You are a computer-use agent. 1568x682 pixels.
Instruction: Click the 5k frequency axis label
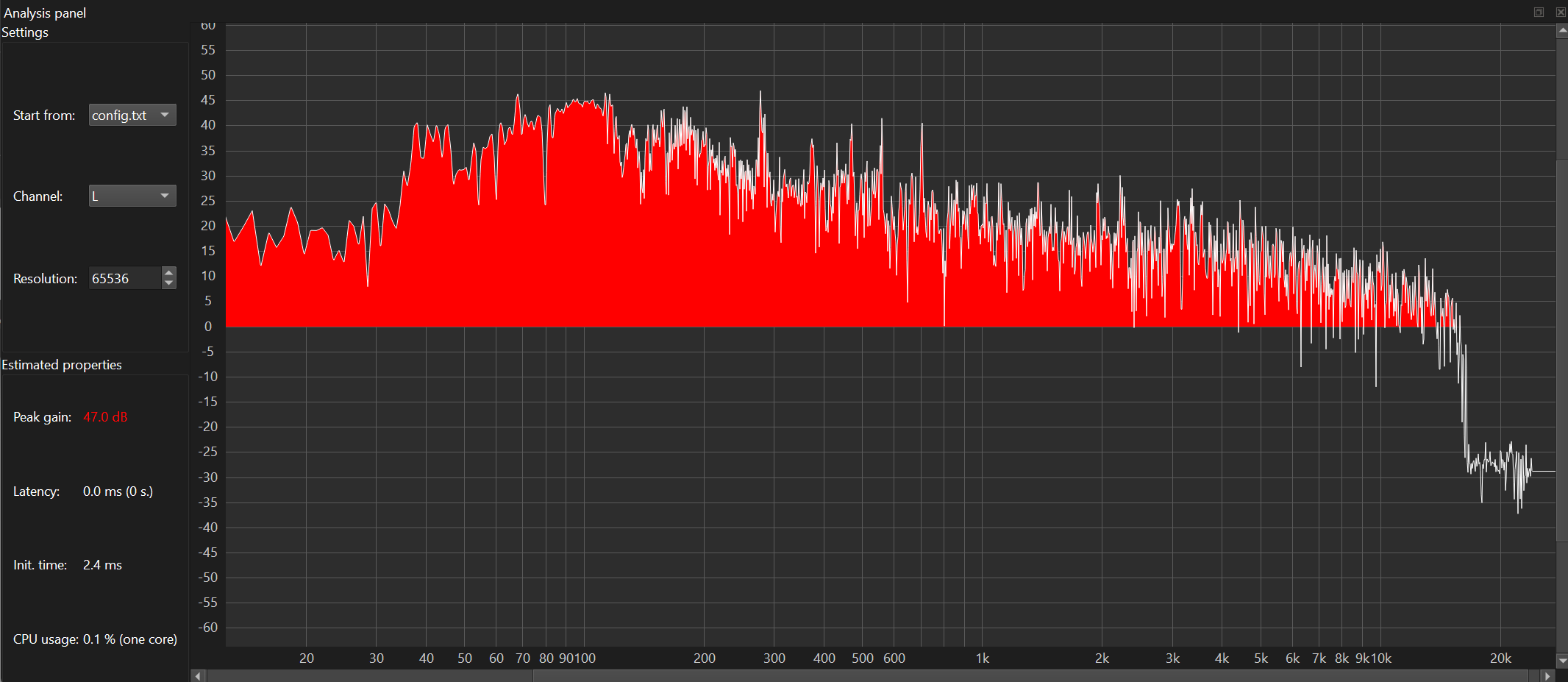[x=1261, y=658]
